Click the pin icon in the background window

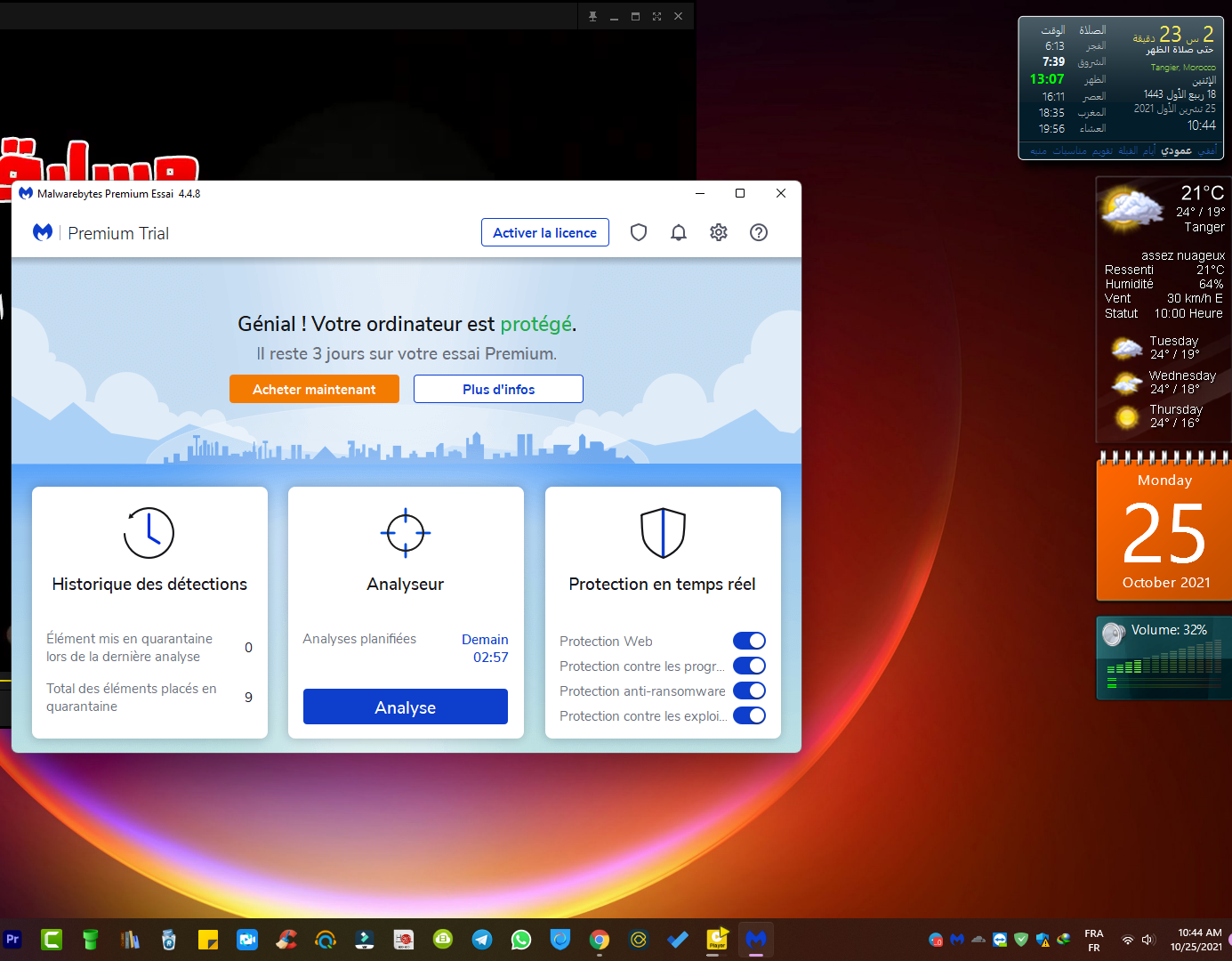pos(592,16)
